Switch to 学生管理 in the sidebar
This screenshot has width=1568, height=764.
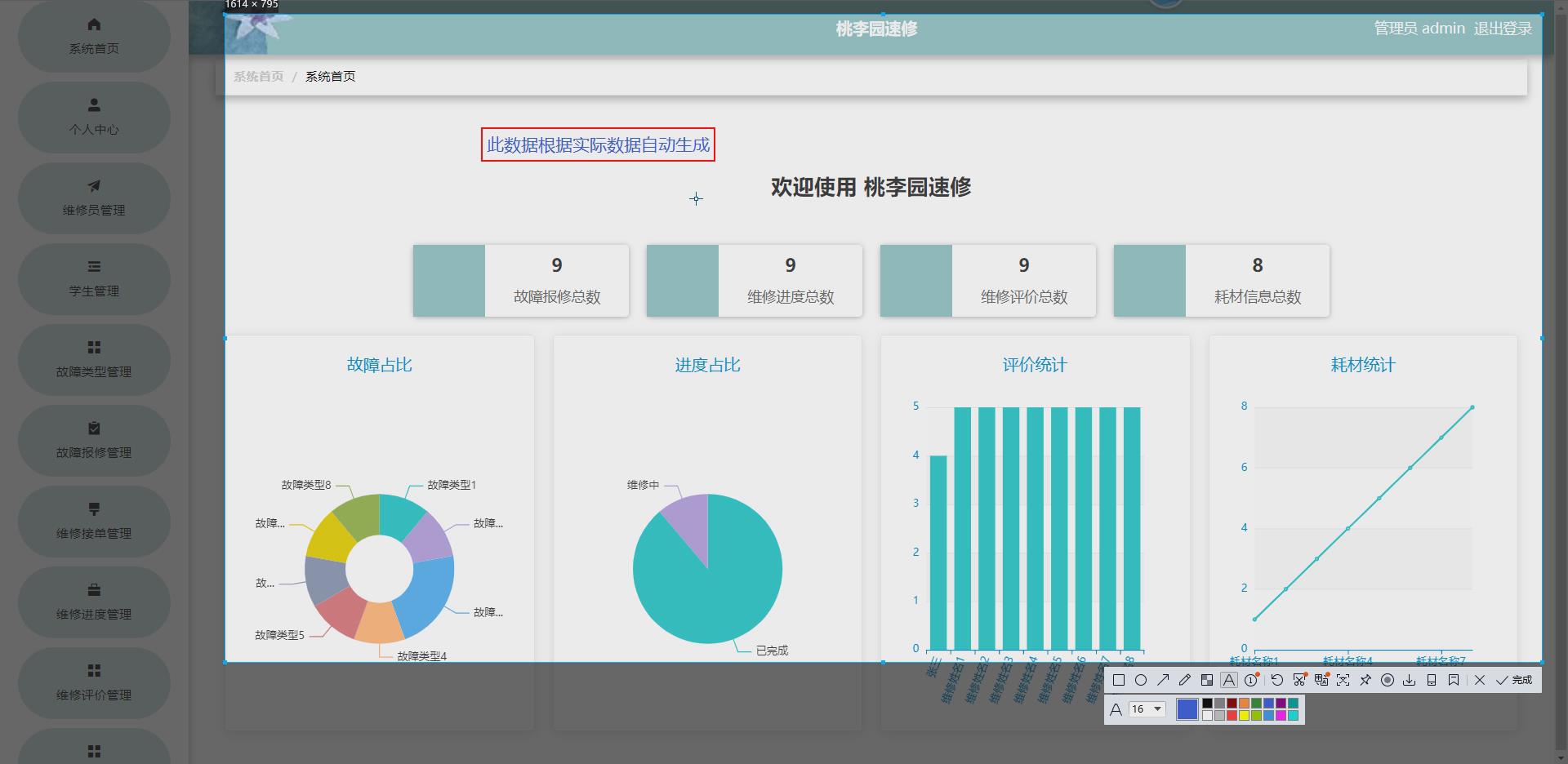coord(93,279)
